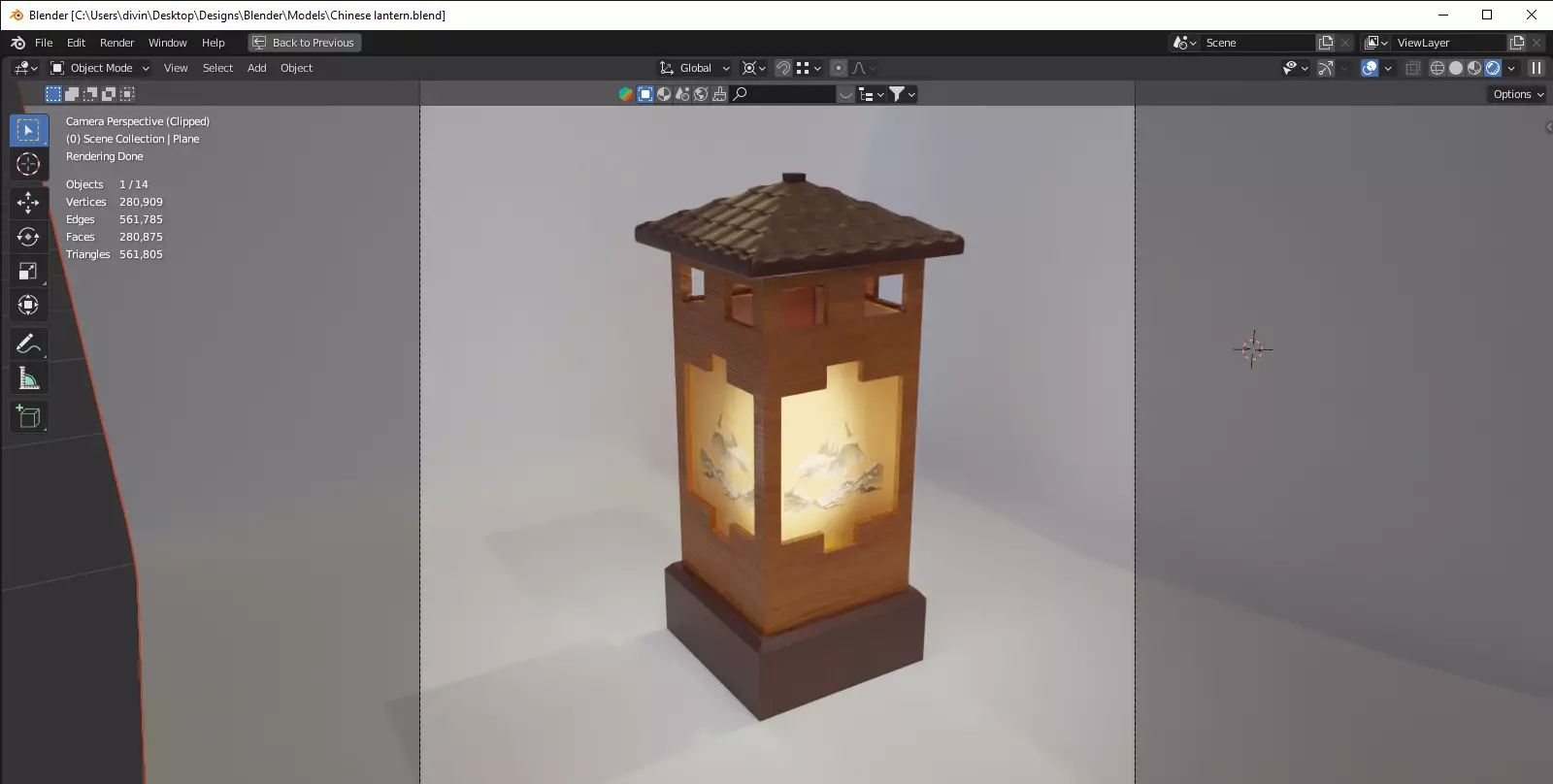Pick the Rotate tool
Viewport: 1553px width, 784px height.
point(28,237)
